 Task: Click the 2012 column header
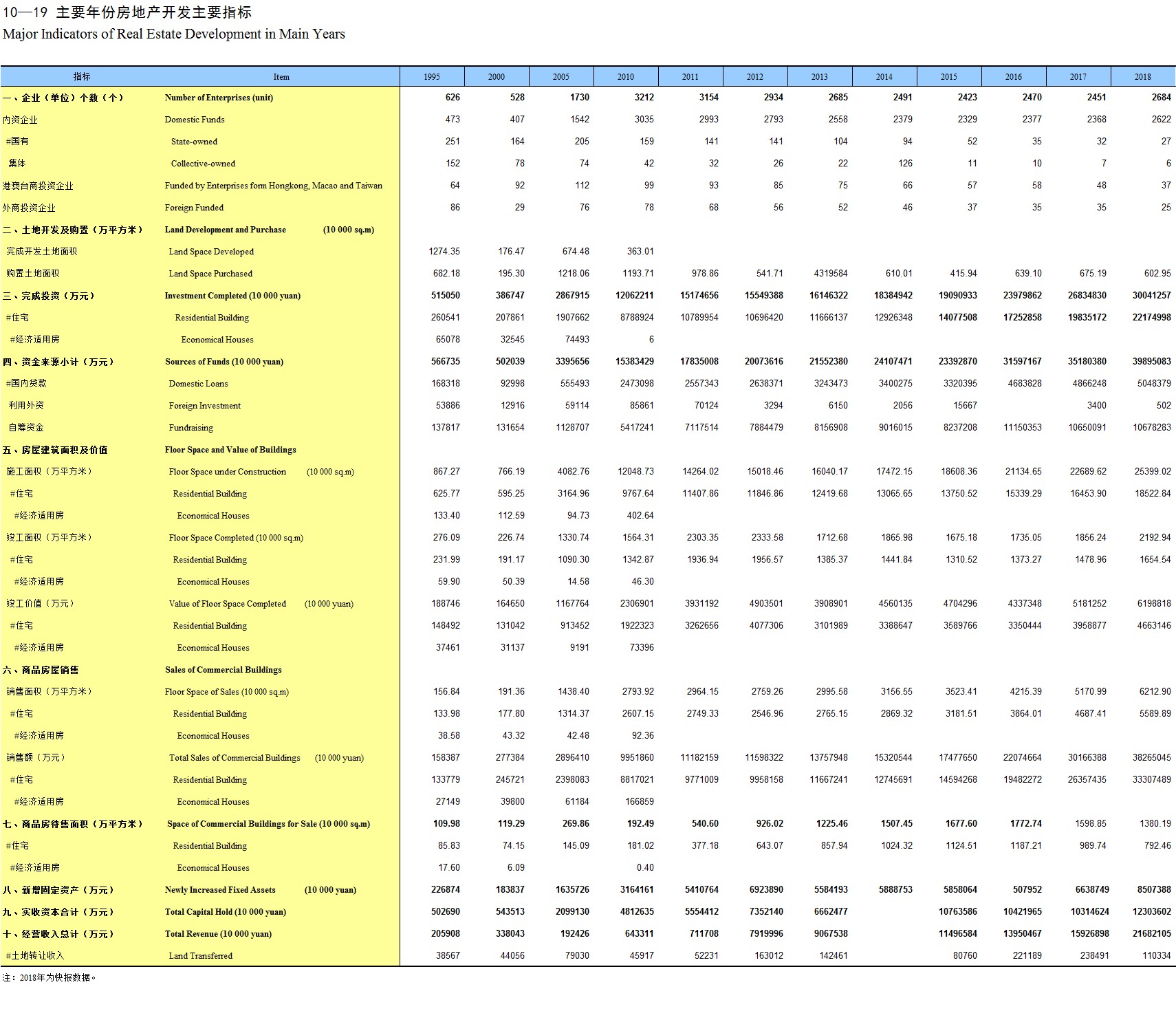click(755, 76)
